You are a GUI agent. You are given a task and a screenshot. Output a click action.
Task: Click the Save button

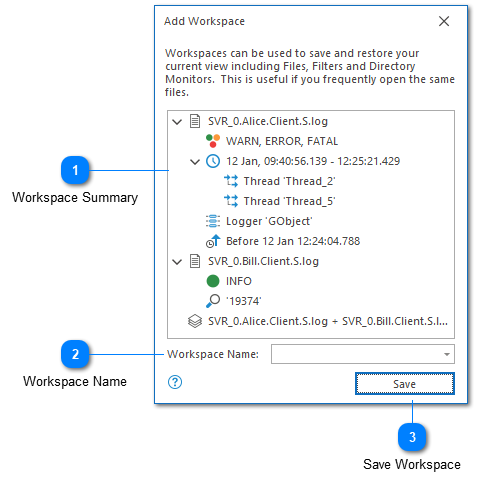pos(404,384)
